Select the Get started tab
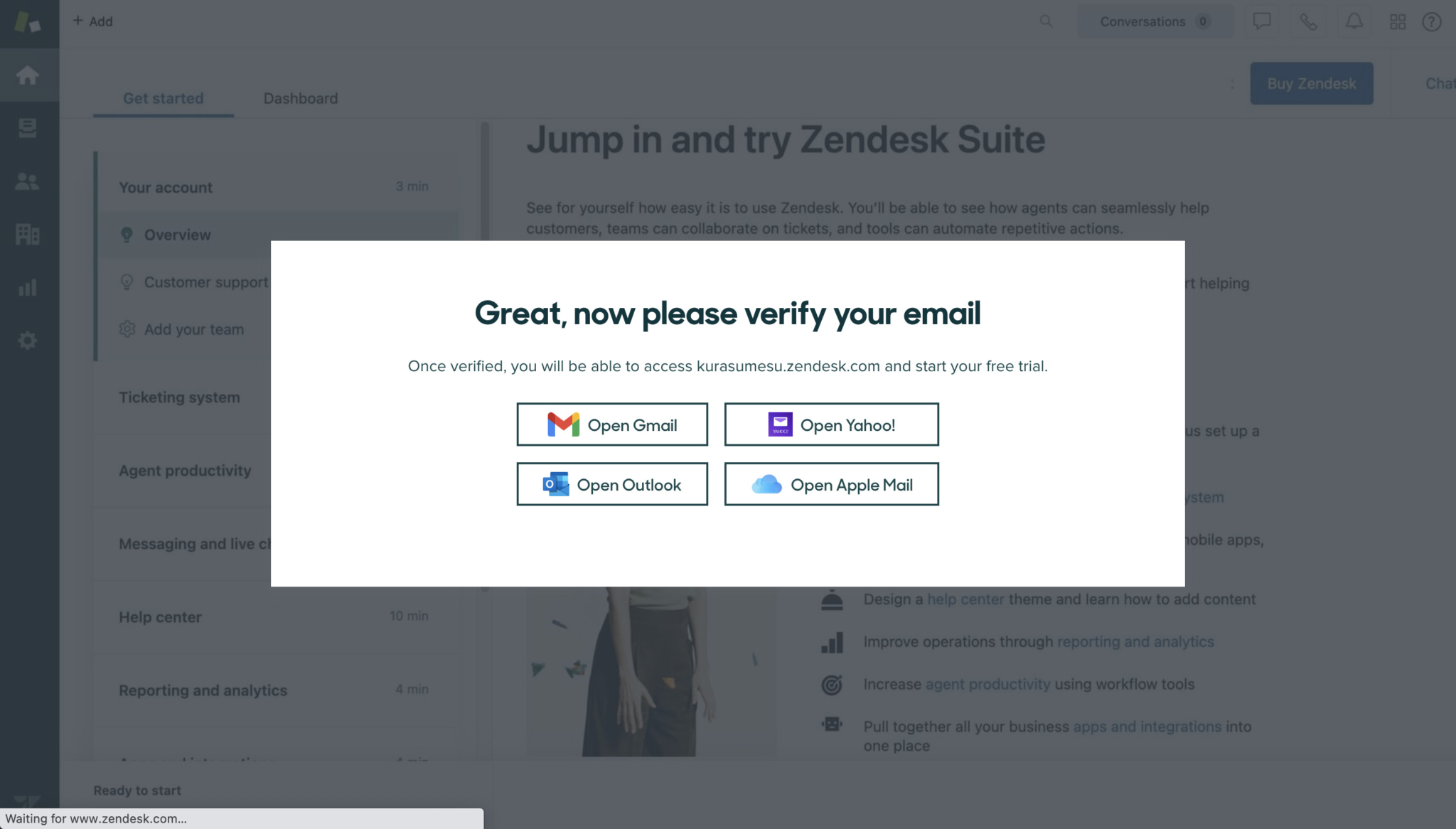Viewport: 1456px width, 829px height. 163,98
